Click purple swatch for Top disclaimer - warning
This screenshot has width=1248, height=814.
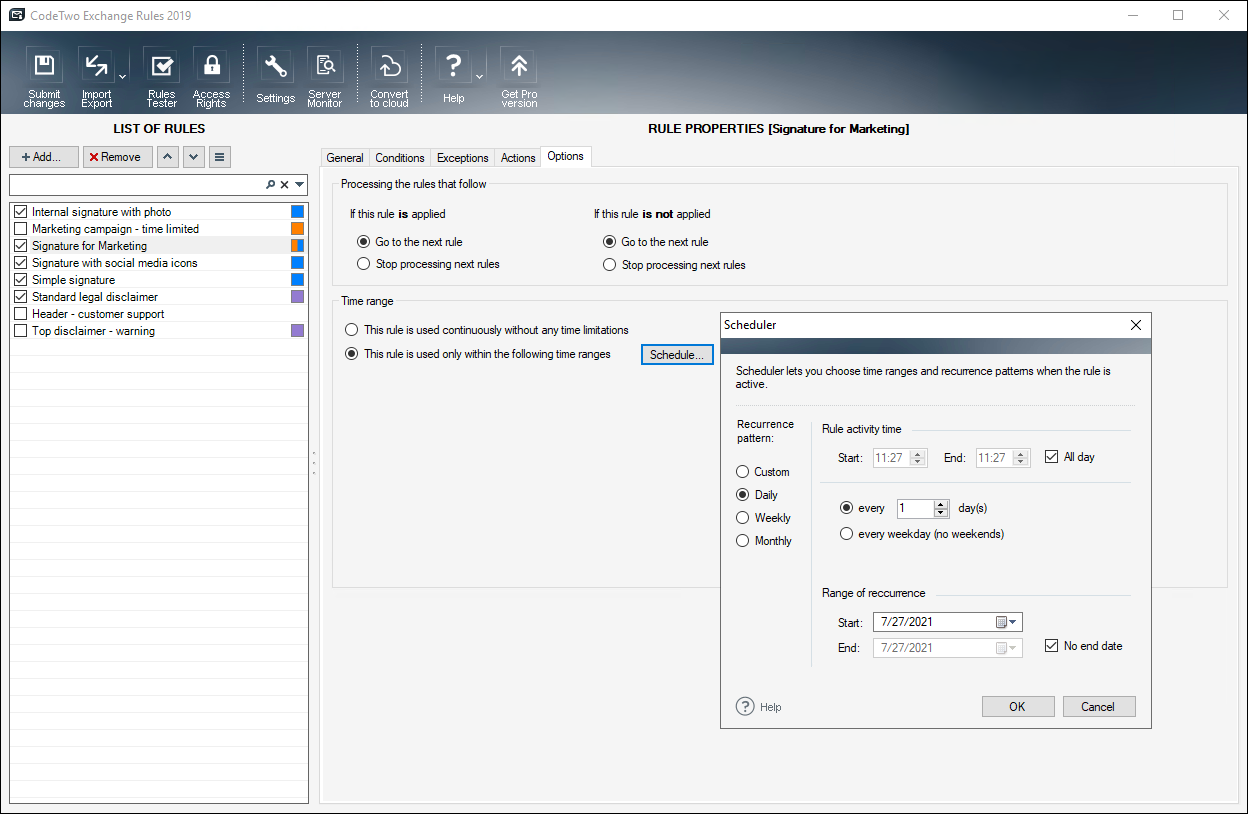point(297,331)
